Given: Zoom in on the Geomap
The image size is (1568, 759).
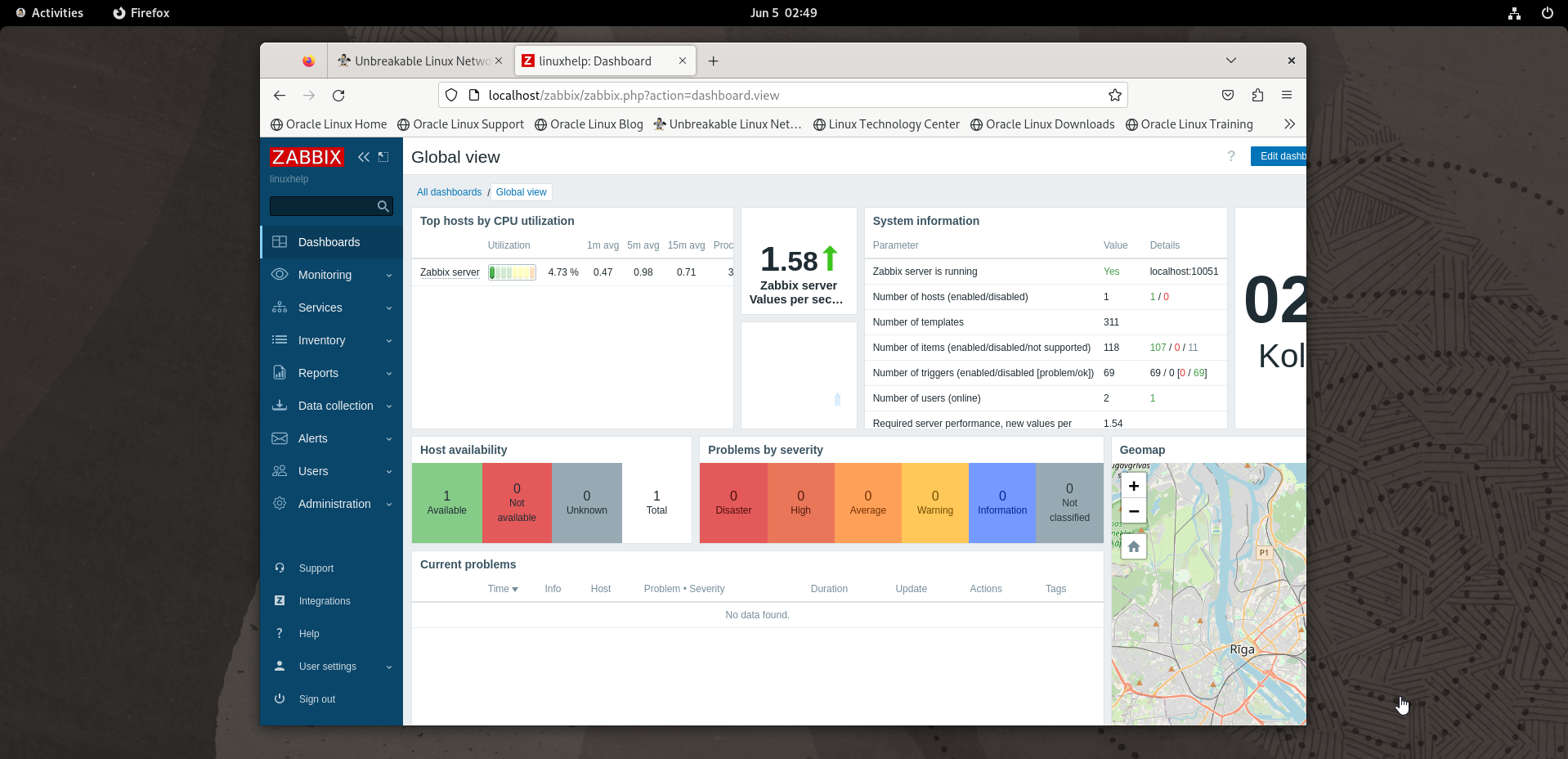Looking at the screenshot, I should point(1134,486).
